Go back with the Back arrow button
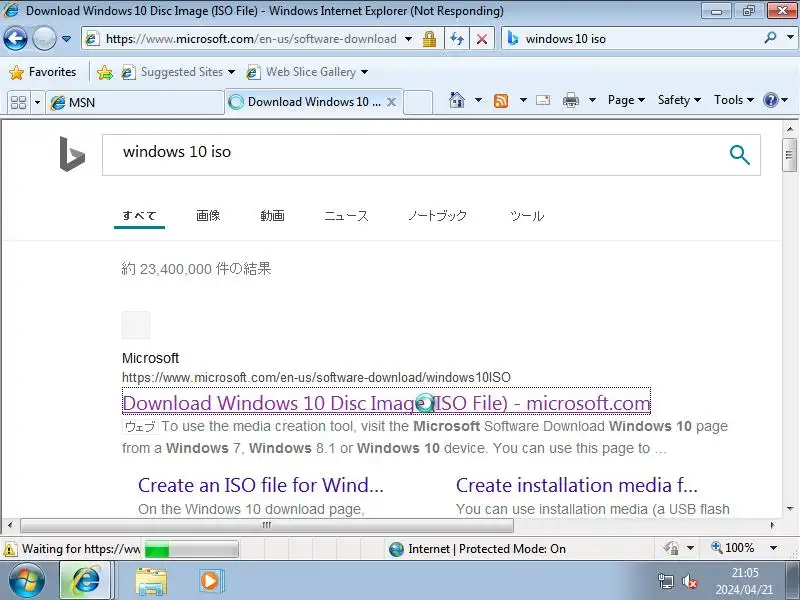Image resolution: width=800 pixels, height=600 pixels. 15,38
